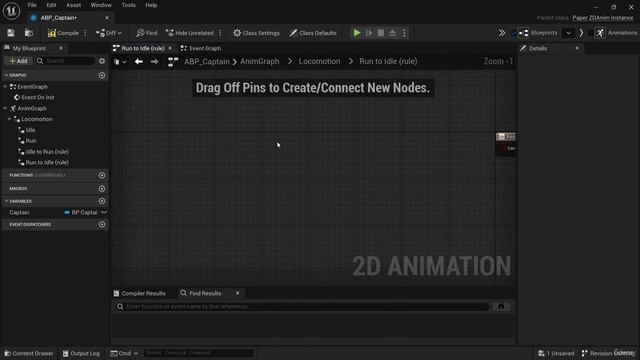Image resolution: width=640 pixels, height=360 pixels.
Task: Close the ABP_Captain asset tab
Action: [x=107, y=18]
